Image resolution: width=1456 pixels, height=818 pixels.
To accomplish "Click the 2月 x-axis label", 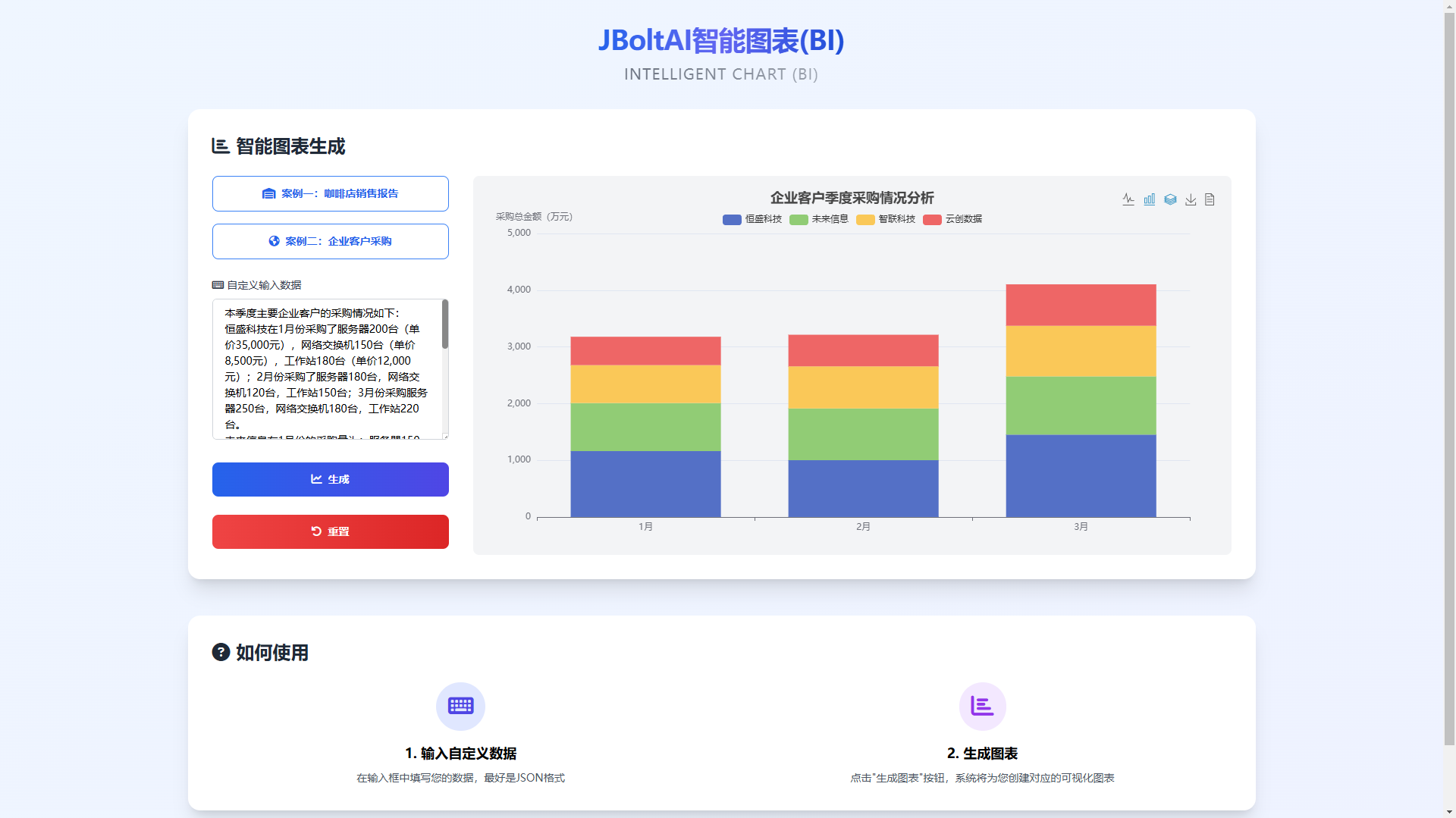I will click(863, 527).
